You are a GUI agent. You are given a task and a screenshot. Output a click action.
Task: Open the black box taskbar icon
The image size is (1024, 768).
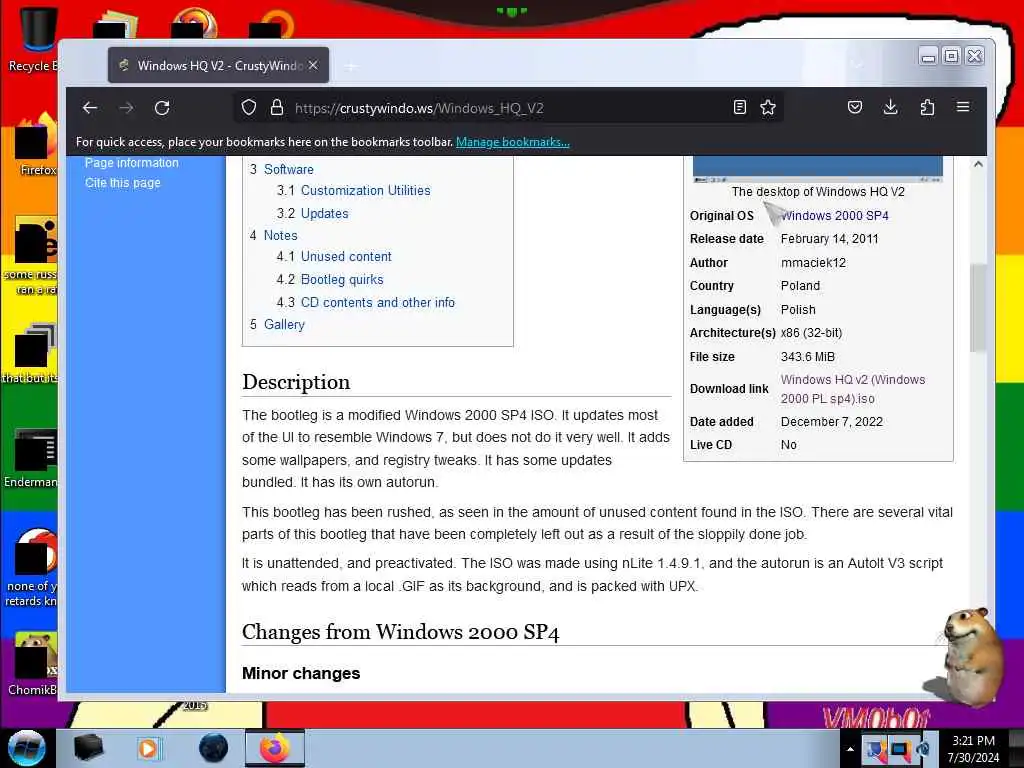(x=88, y=748)
